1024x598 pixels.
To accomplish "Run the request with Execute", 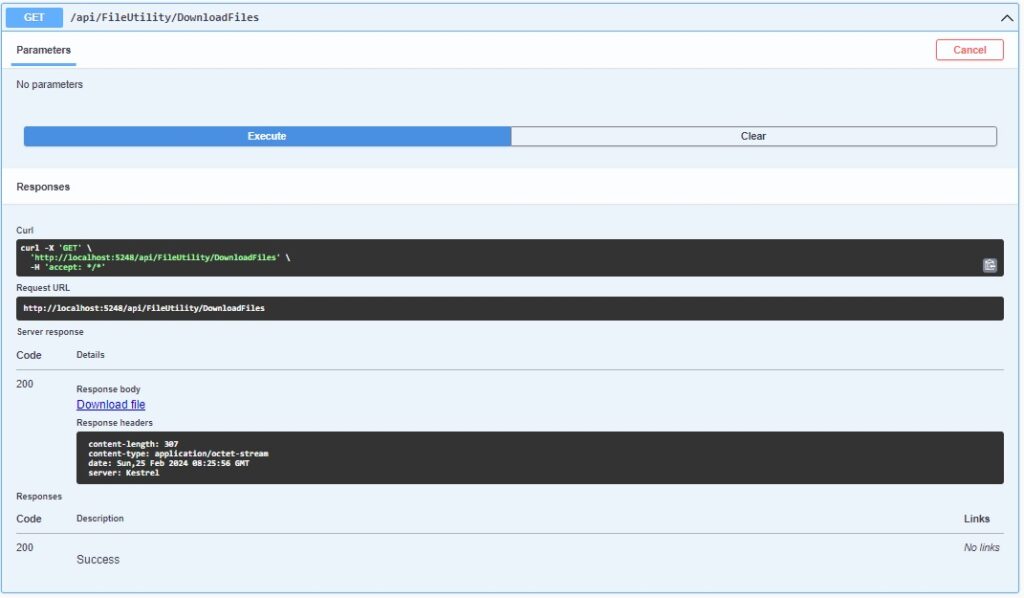I will [267, 136].
